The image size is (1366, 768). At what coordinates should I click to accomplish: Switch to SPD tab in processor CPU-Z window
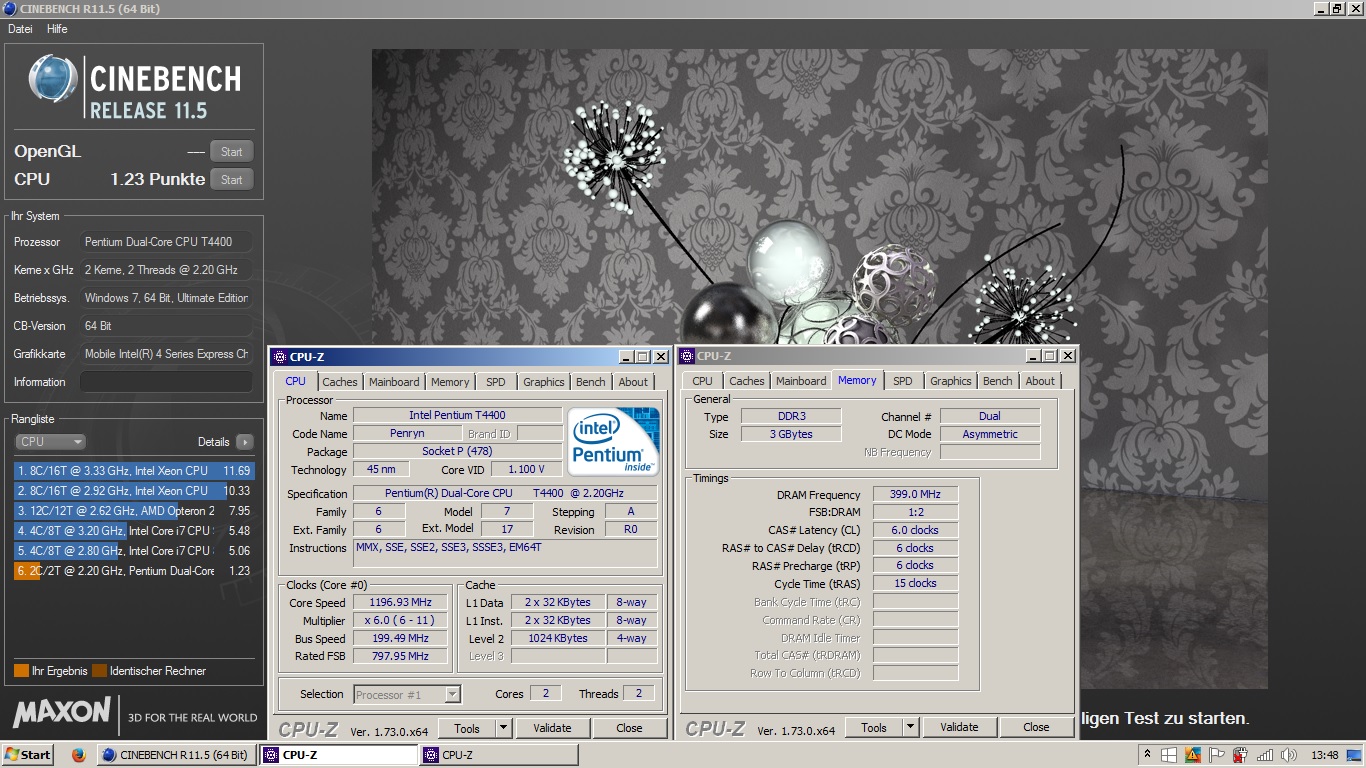[x=496, y=382]
